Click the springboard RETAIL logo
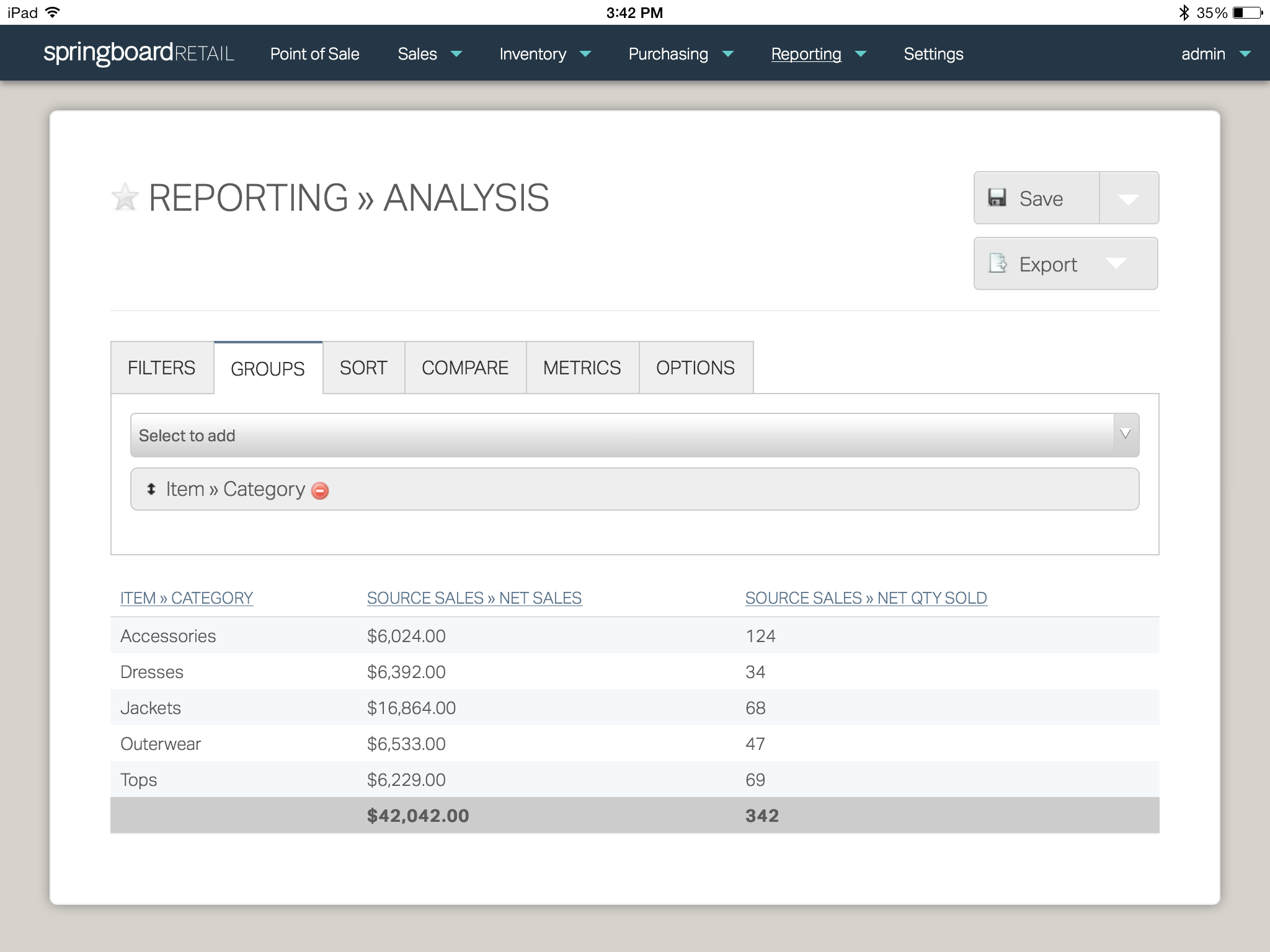1270x952 pixels. click(138, 53)
